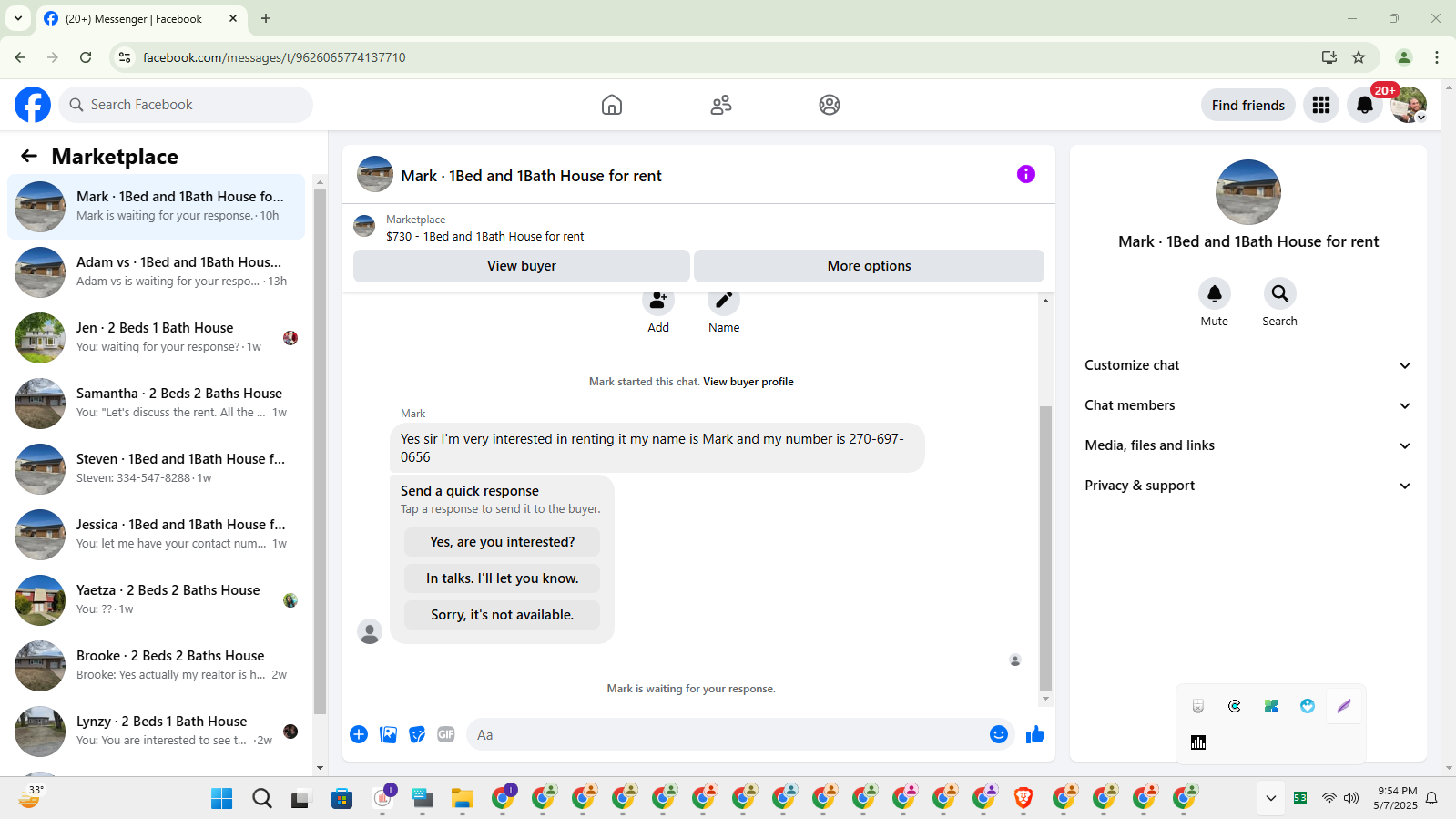Send quick reply 'Sorry, it's not available.'
The image size is (1456, 819).
tap(502, 615)
